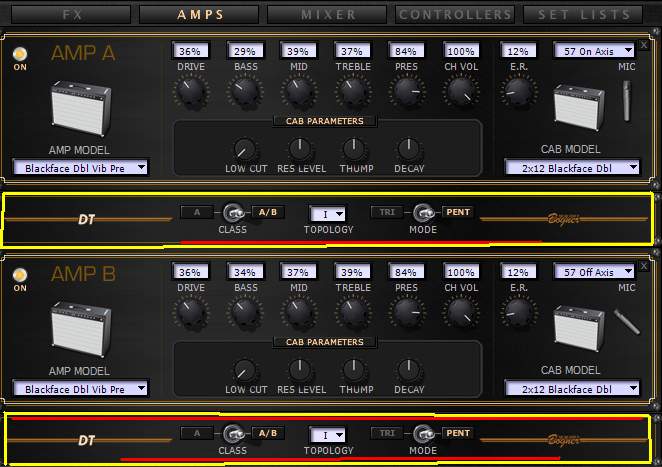
Task: Click the Amp A THUMP knob
Action: pyautogui.click(x=354, y=149)
